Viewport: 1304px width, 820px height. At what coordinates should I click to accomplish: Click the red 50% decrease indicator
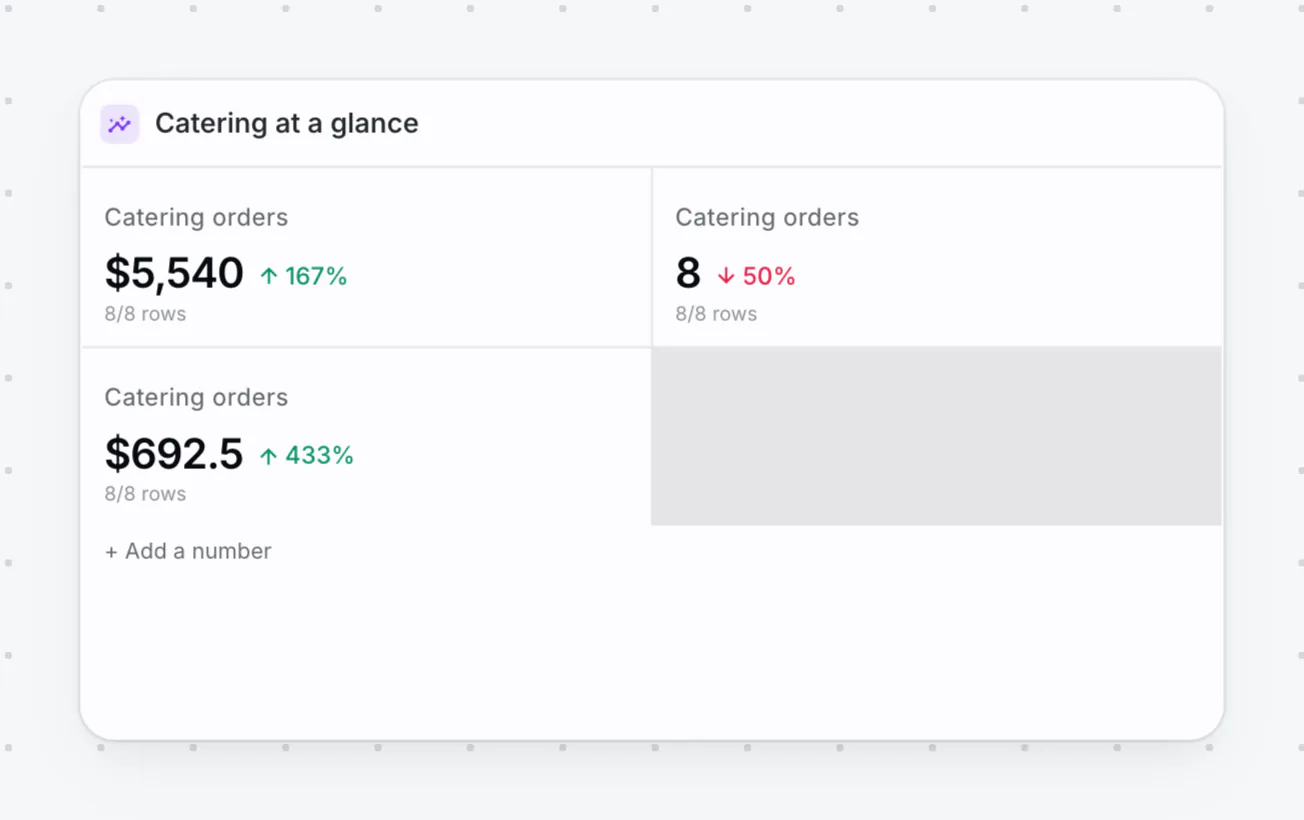tap(756, 276)
